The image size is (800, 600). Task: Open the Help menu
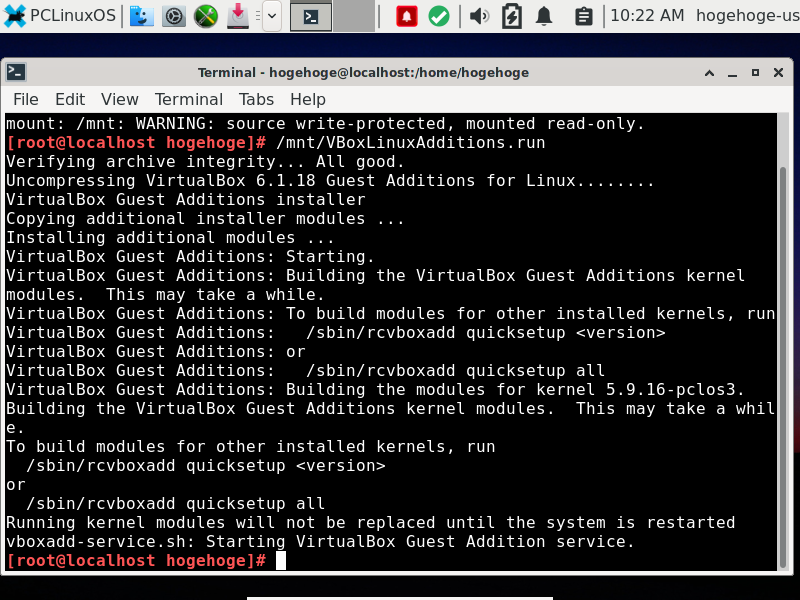308,99
